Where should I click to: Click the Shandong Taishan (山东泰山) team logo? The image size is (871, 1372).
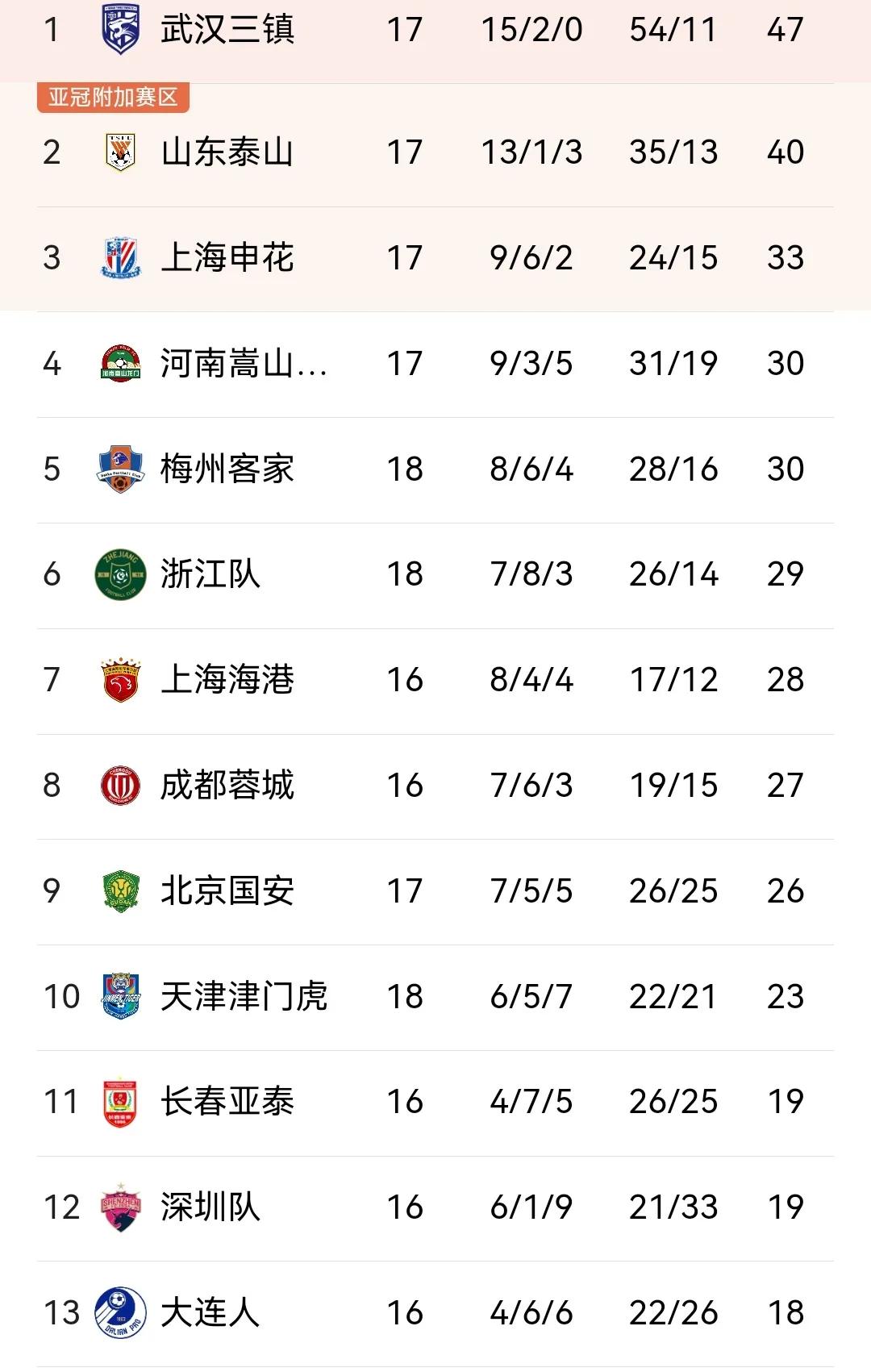point(120,152)
